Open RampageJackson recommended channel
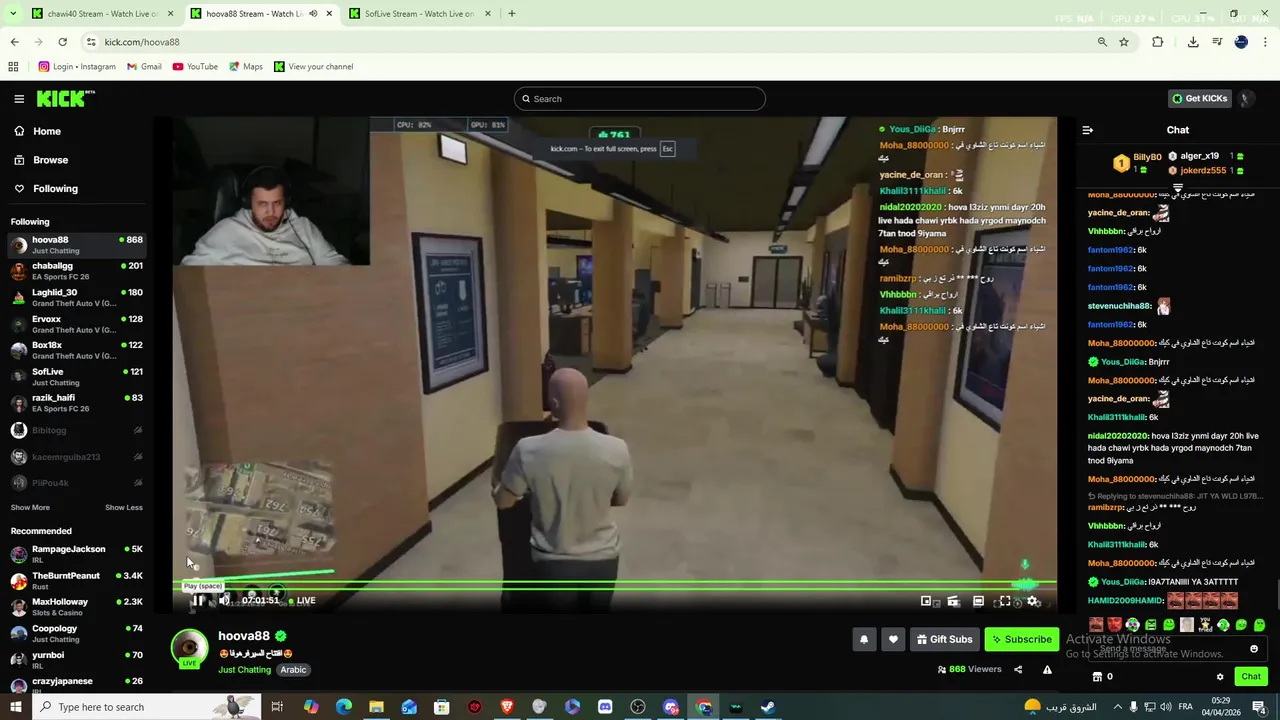The height and width of the screenshot is (720, 1280). tap(77, 554)
